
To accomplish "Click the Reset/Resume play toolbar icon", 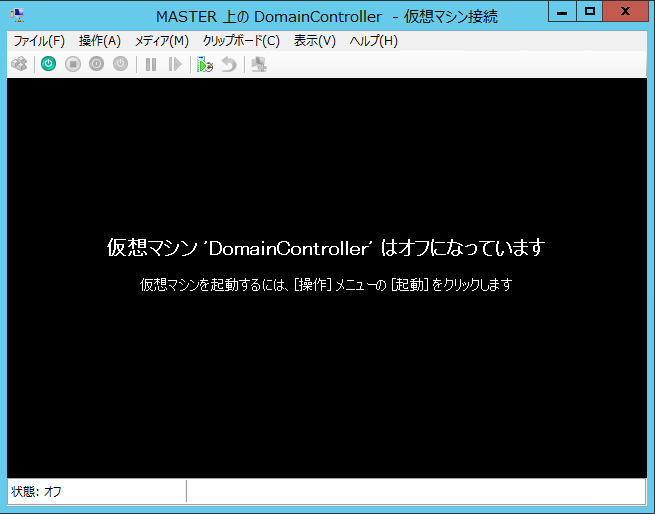I will 175,64.
